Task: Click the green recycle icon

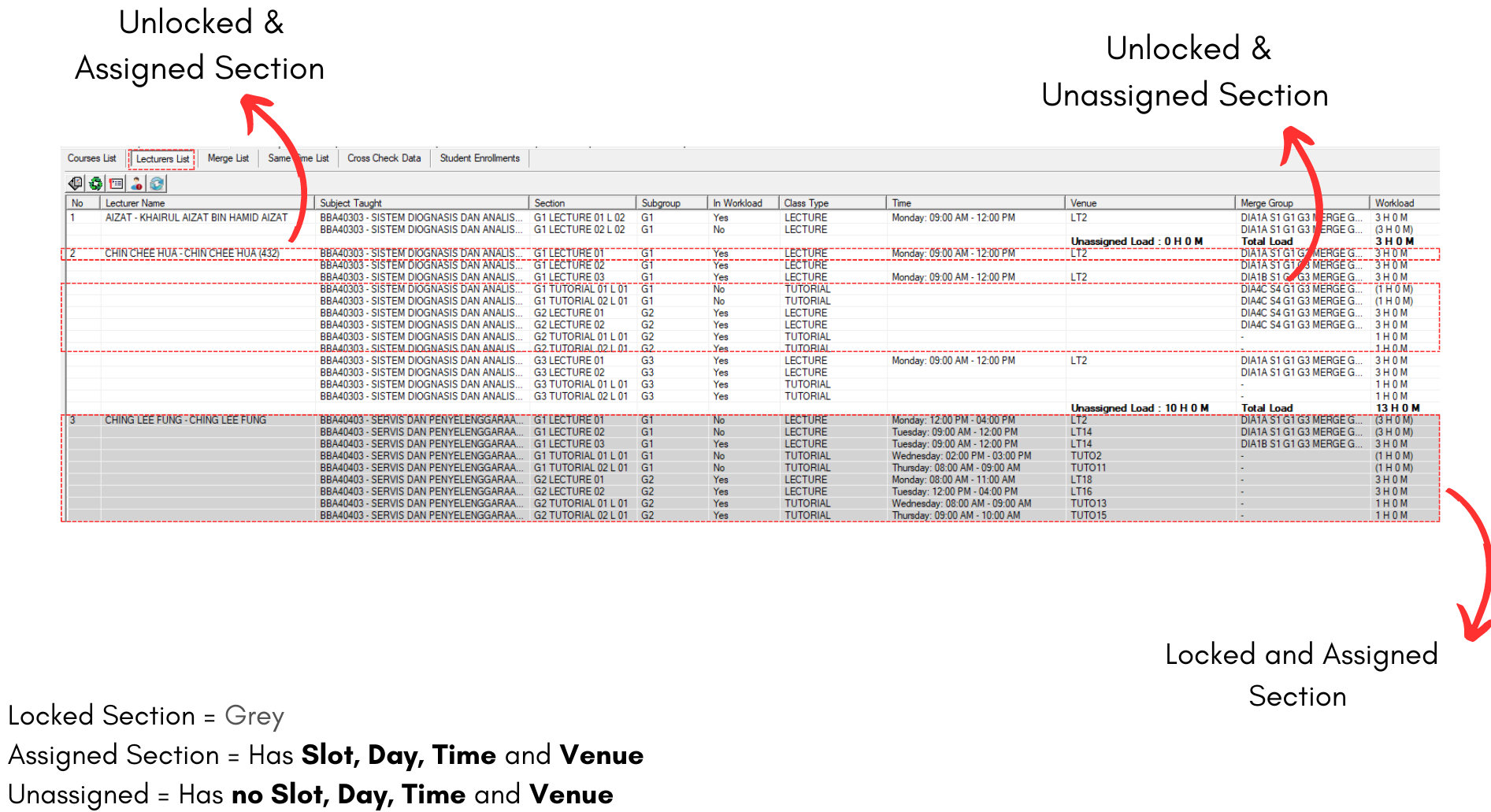Action: [x=96, y=184]
